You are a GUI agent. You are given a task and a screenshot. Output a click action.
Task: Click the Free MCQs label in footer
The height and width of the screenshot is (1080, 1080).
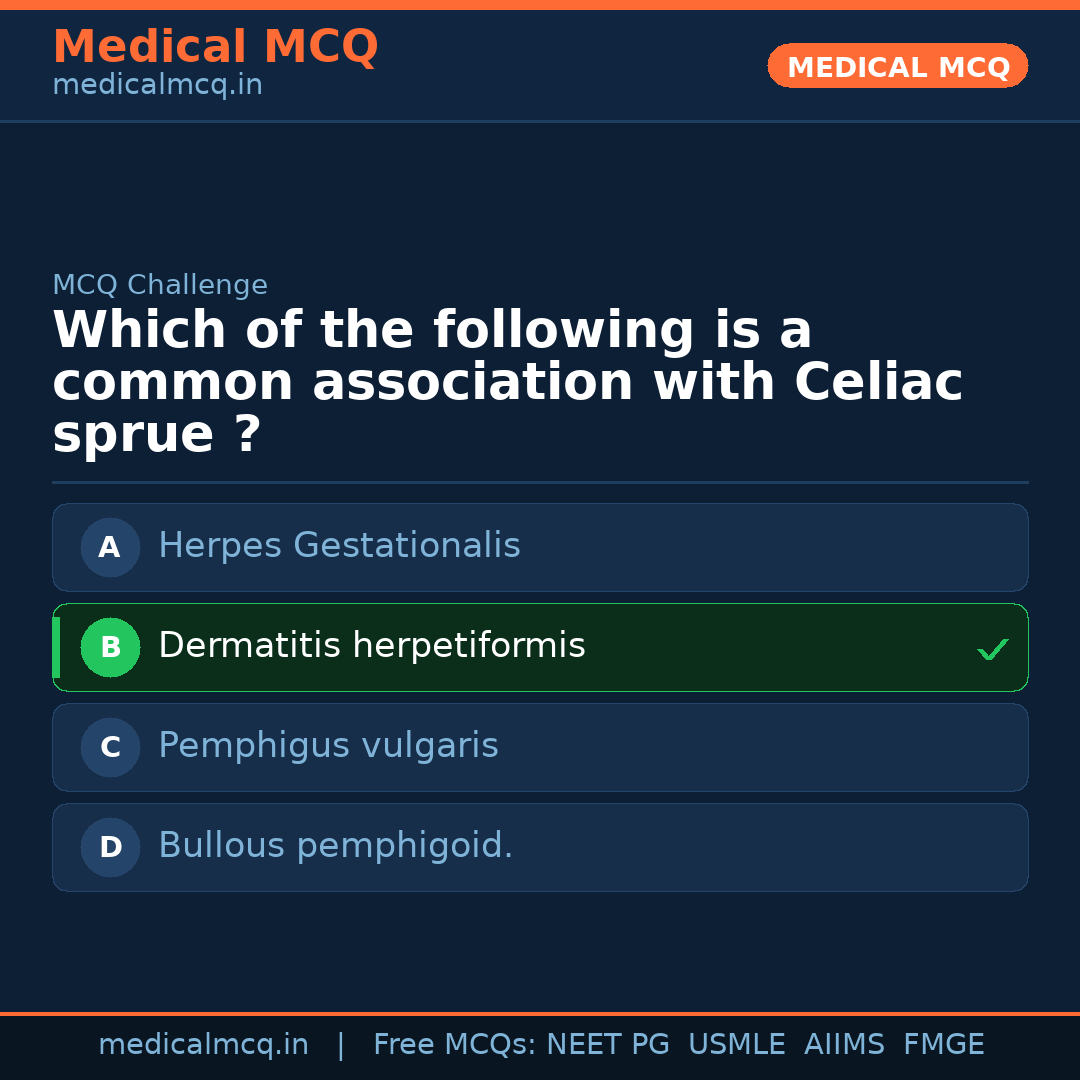tap(455, 1045)
